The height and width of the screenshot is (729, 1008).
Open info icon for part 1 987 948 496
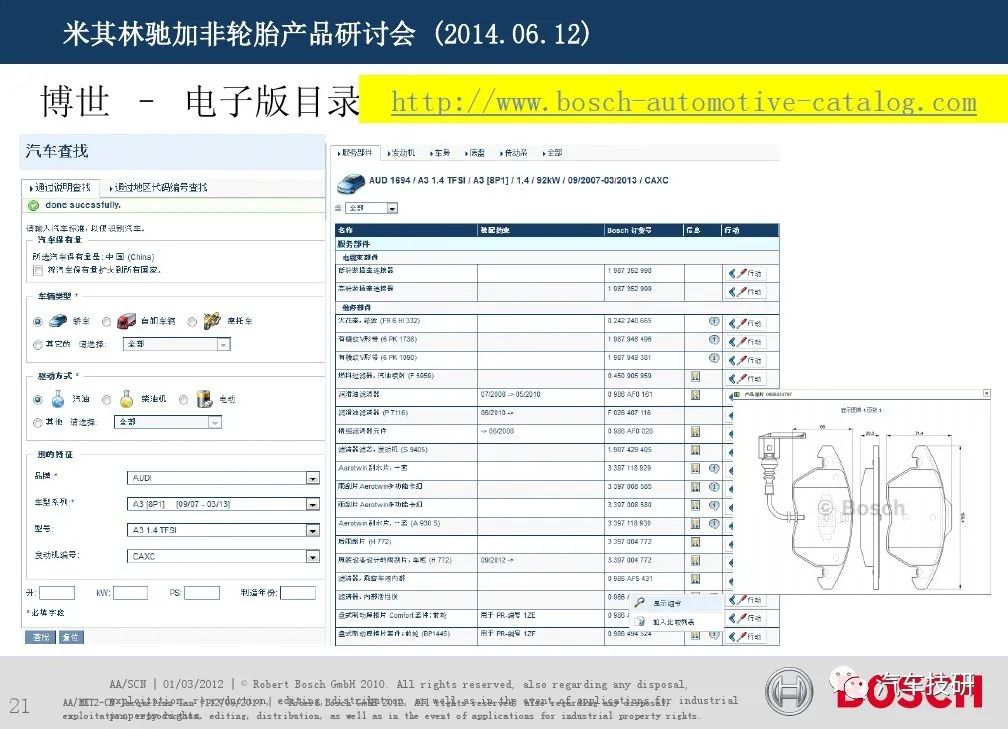tap(714, 339)
